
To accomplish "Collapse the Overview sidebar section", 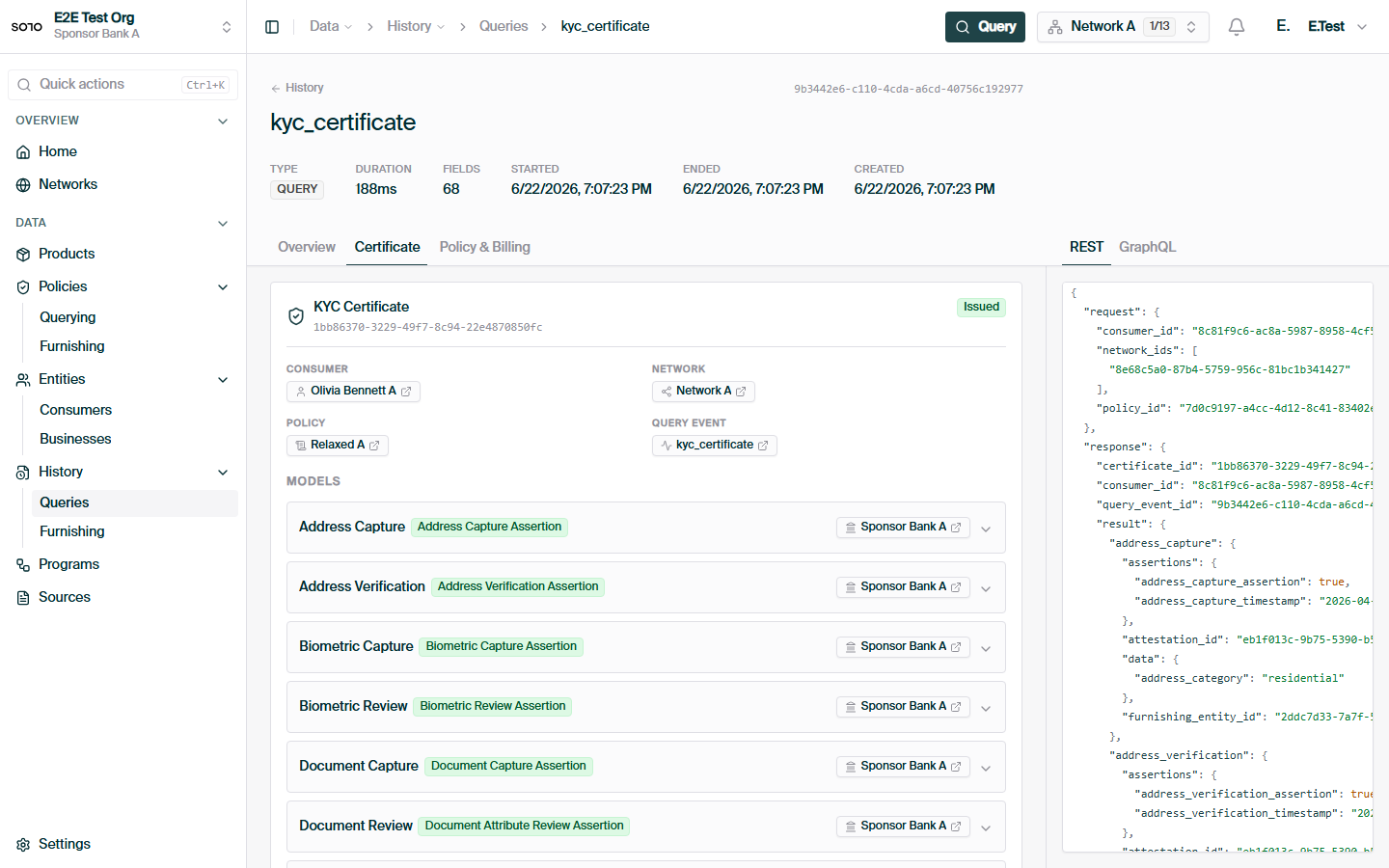I will point(223,122).
